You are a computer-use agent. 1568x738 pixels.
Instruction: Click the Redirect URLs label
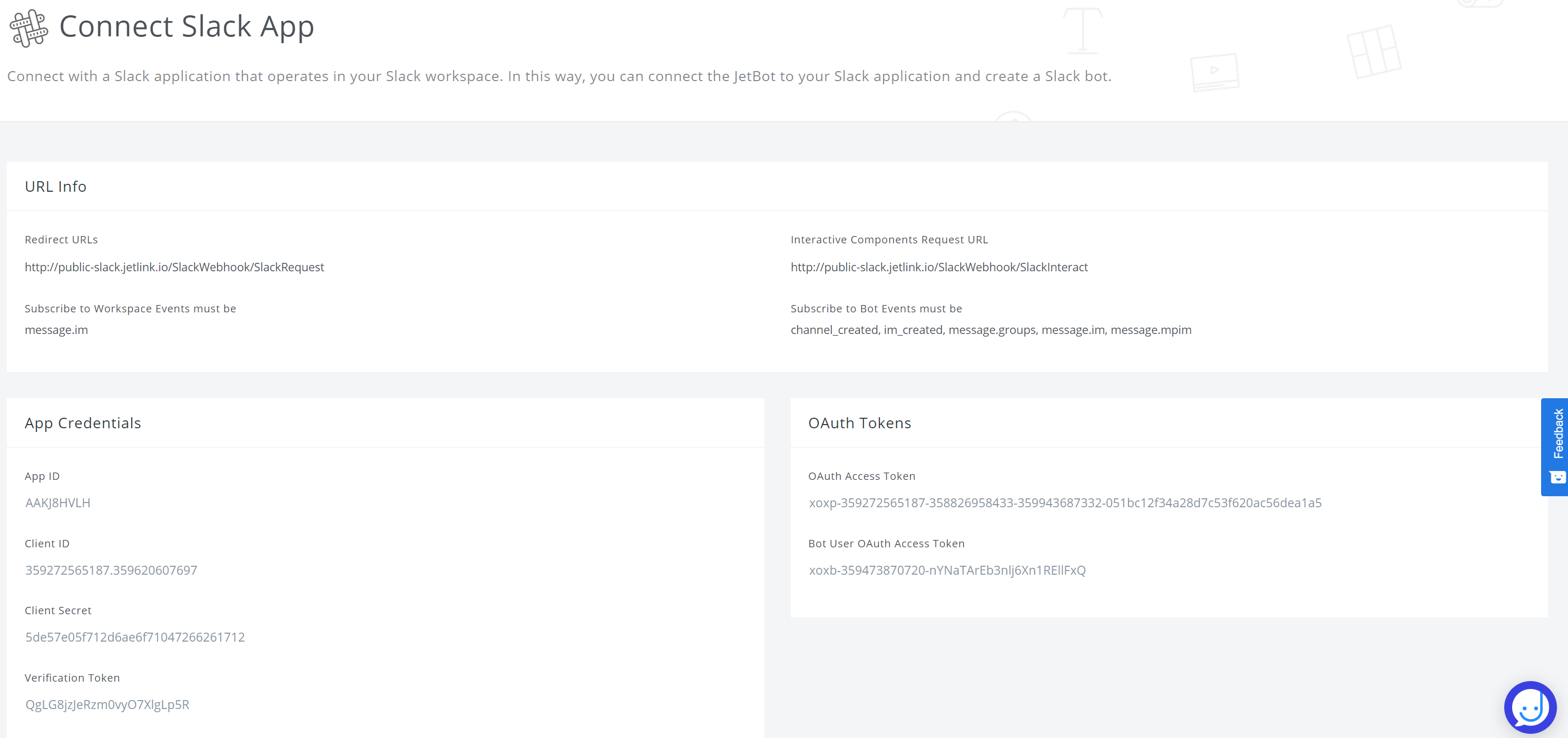[x=61, y=240]
